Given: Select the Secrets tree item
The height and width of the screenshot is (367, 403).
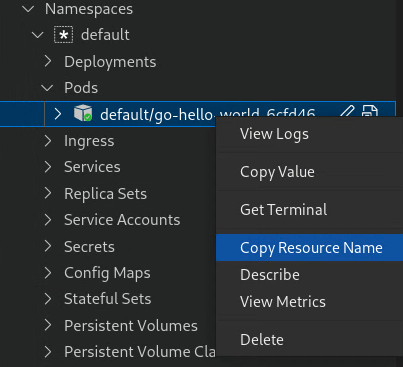Looking at the screenshot, I should point(89,247).
